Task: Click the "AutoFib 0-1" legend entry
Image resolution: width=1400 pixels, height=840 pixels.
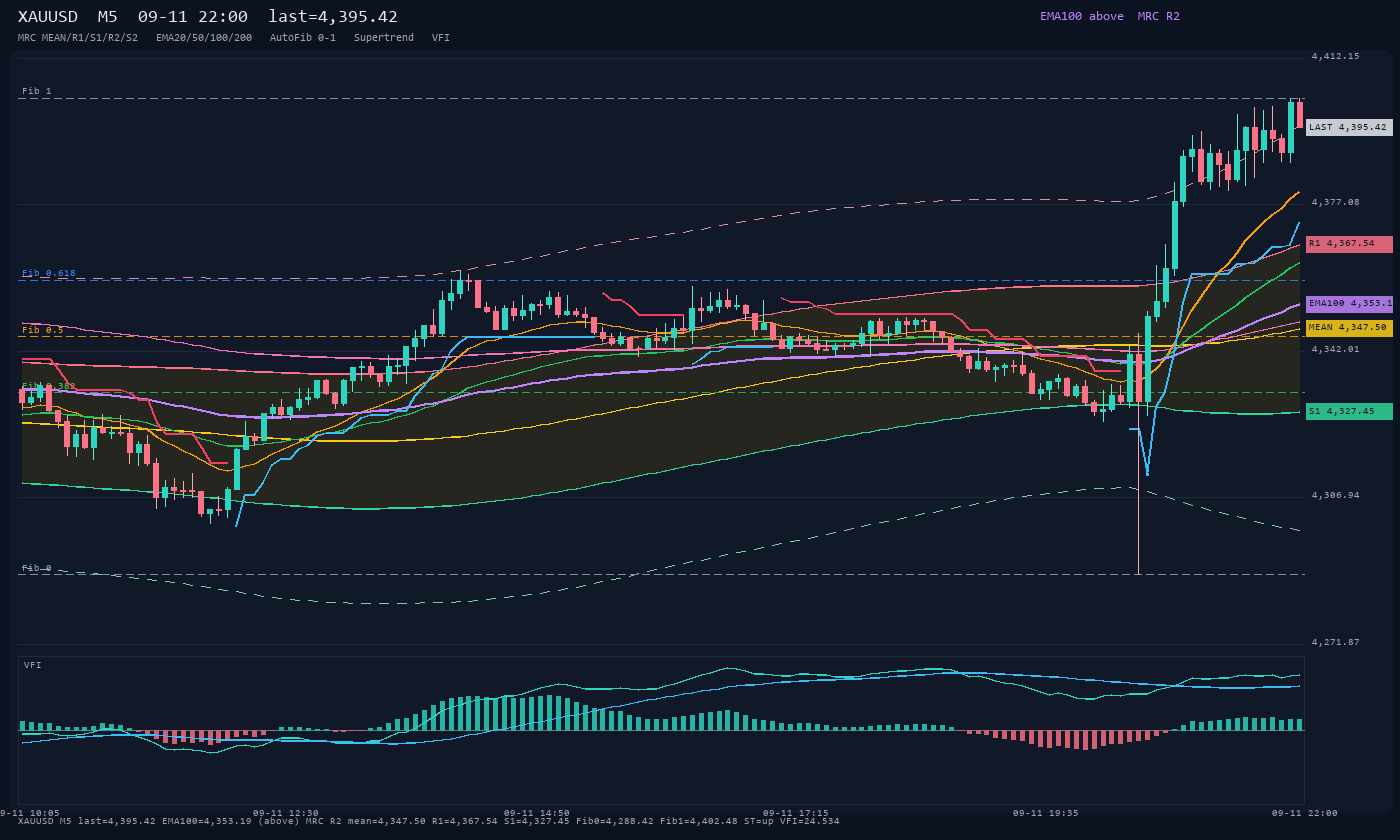Action: point(303,37)
